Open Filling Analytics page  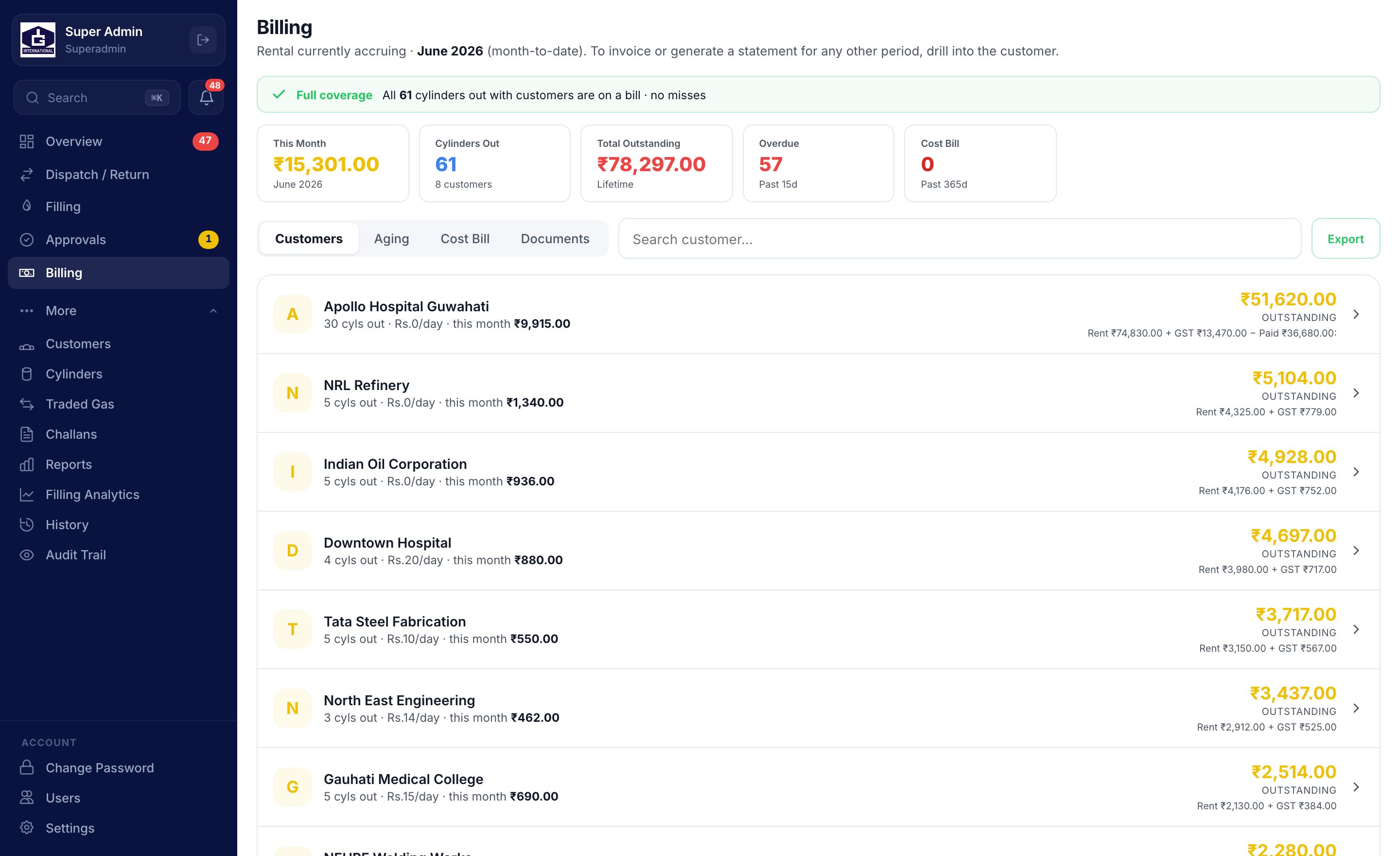click(119, 495)
